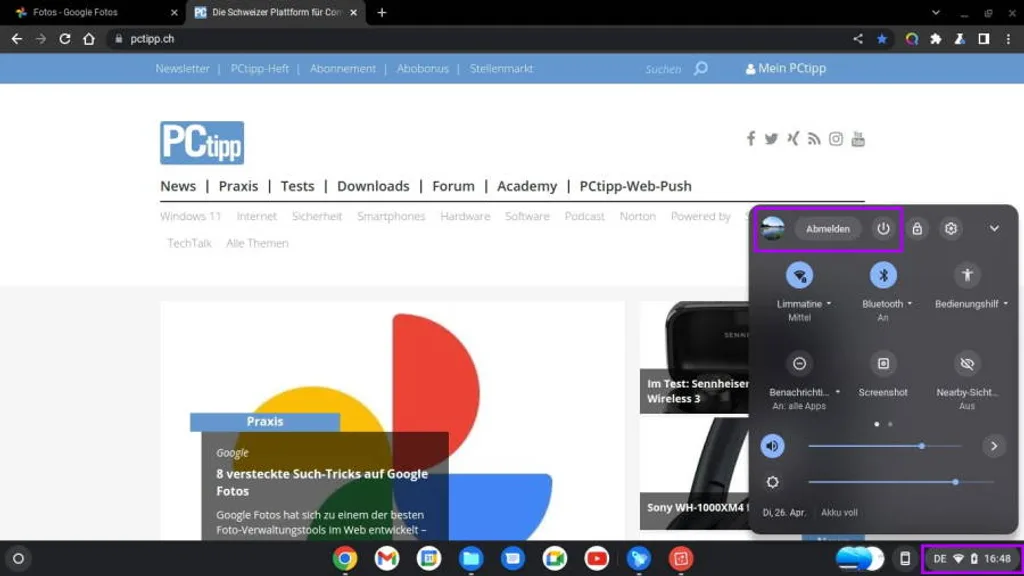Image resolution: width=1024 pixels, height=576 pixels.
Task: Adjust the brightness slider
Action: click(x=901, y=482)
